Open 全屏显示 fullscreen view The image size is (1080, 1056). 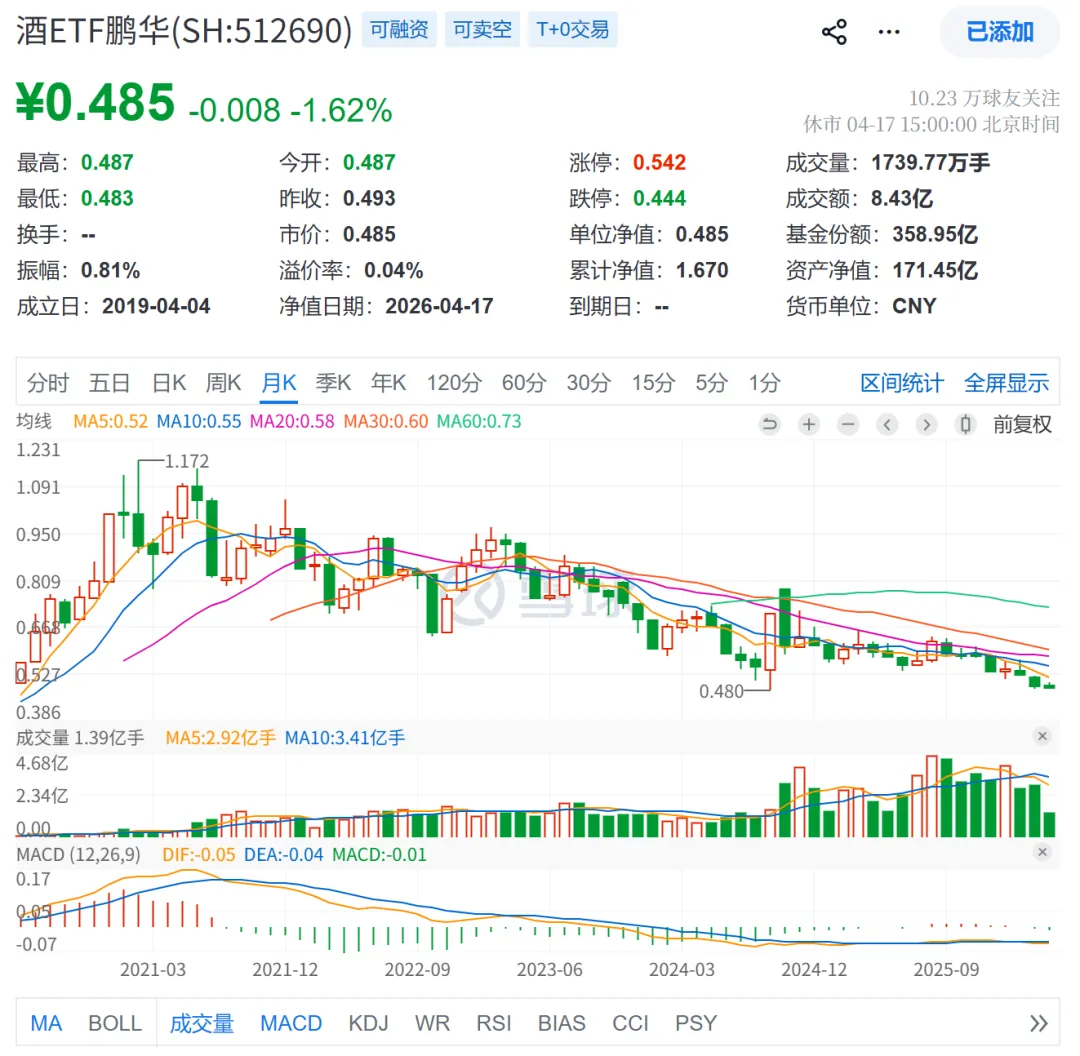(x=1006, y=382)
